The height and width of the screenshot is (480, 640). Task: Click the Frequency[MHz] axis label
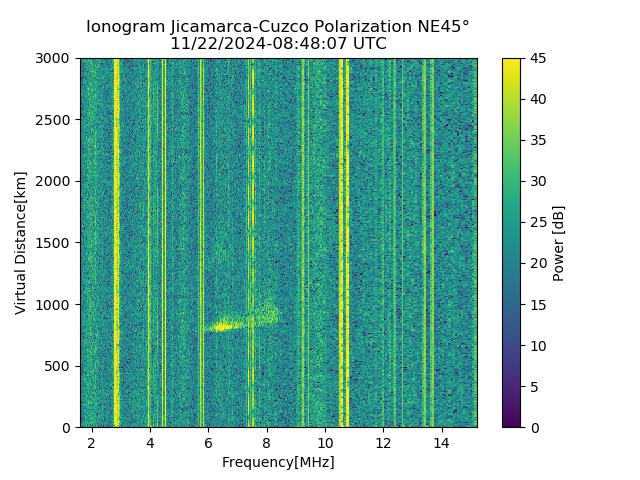coord(278,462)
